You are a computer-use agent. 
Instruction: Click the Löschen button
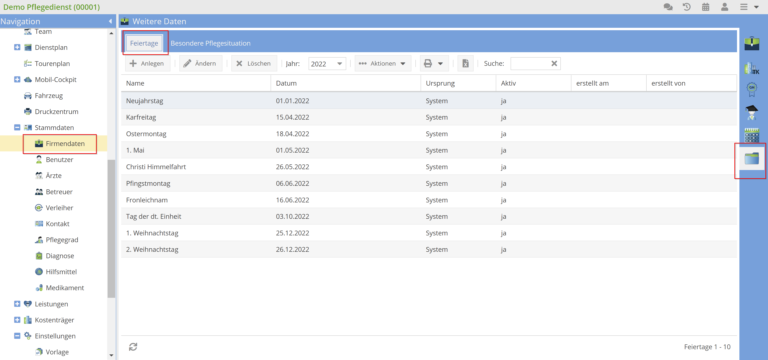[x=254, y=64]
